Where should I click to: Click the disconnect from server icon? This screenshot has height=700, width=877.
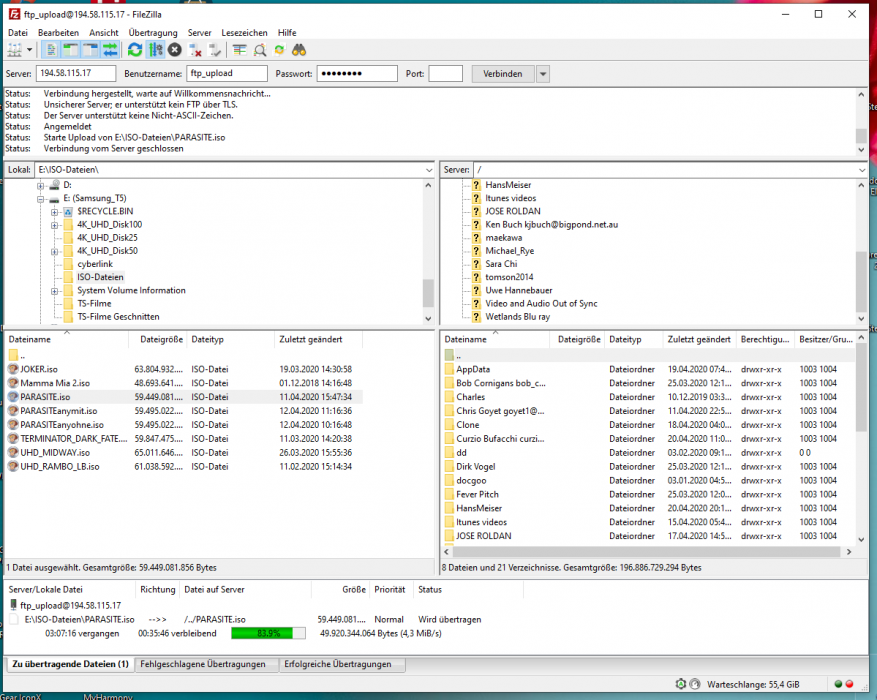click(196, 50)
